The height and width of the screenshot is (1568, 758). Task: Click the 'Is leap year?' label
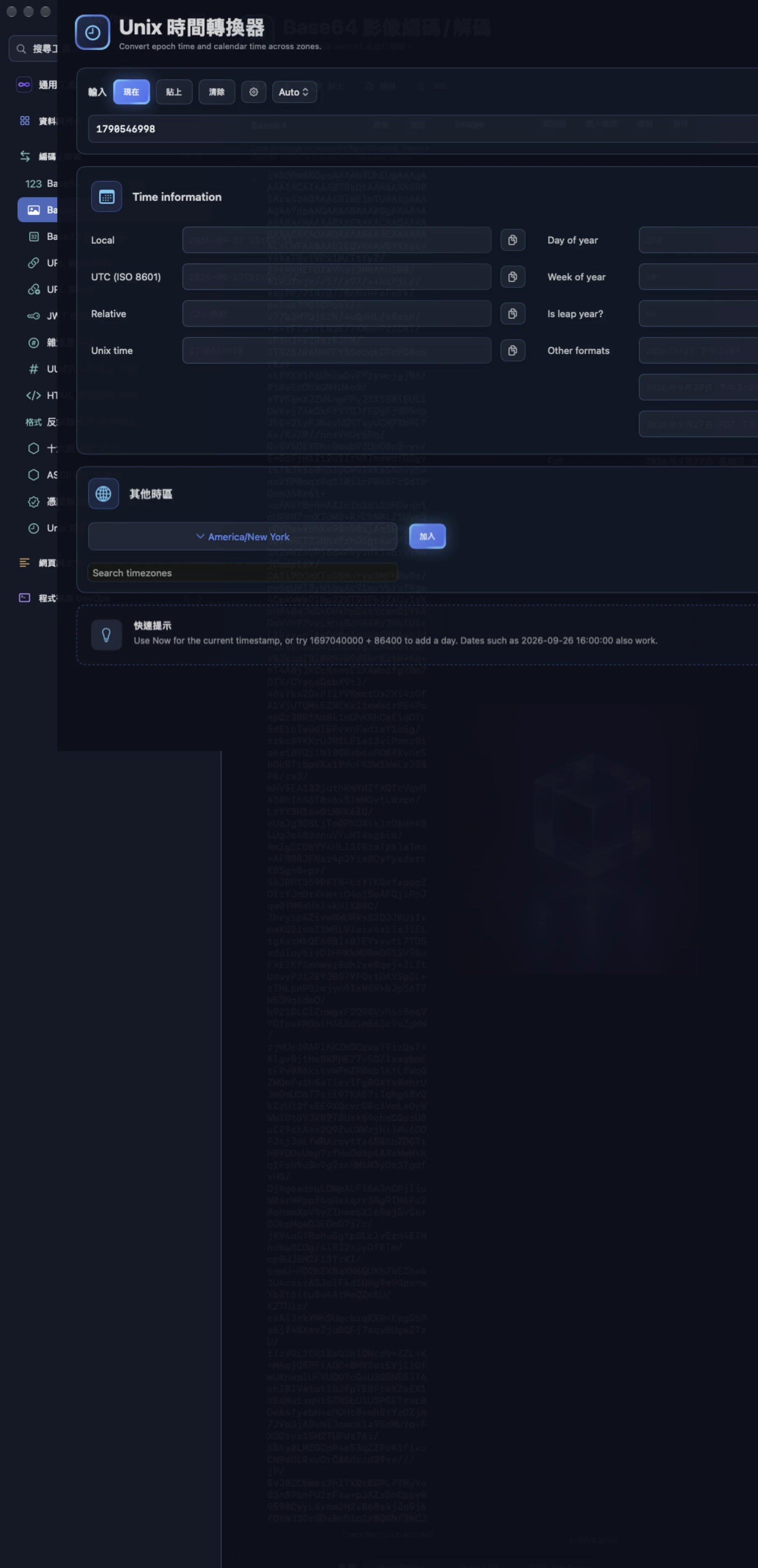575,313
